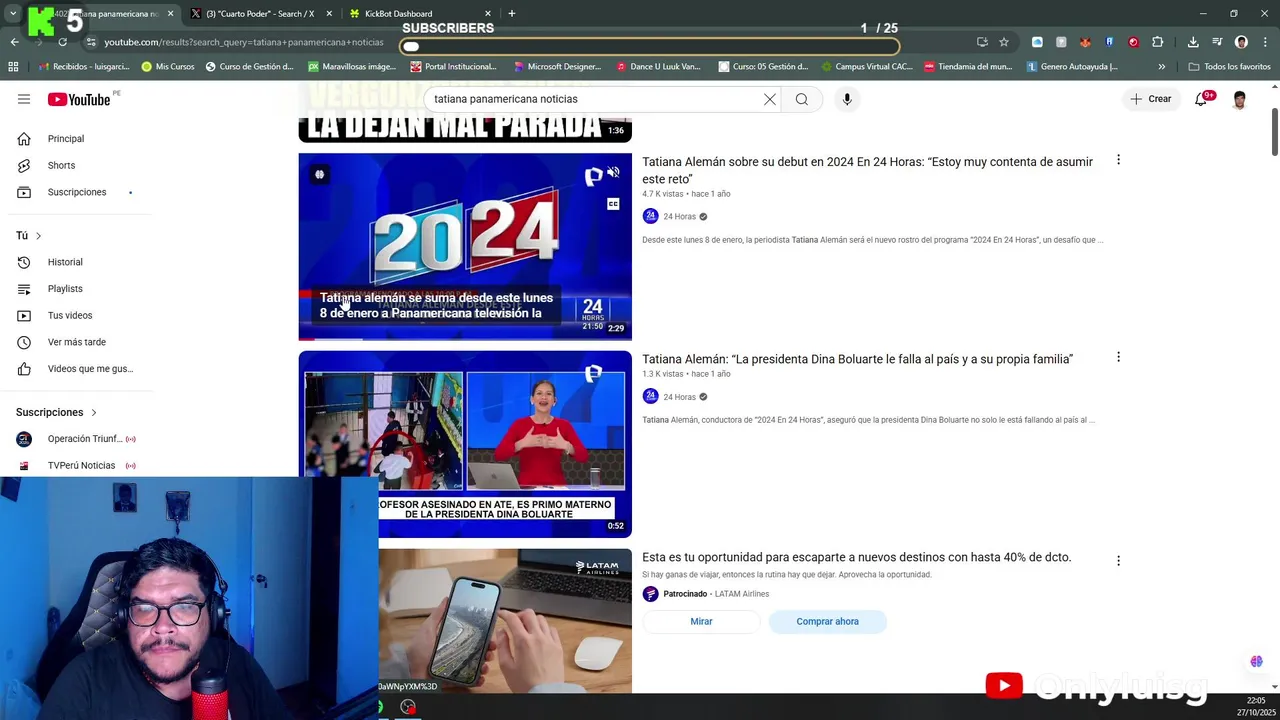
Task: Bookmark this page with the star
Action: click(x=1004, y=42)
